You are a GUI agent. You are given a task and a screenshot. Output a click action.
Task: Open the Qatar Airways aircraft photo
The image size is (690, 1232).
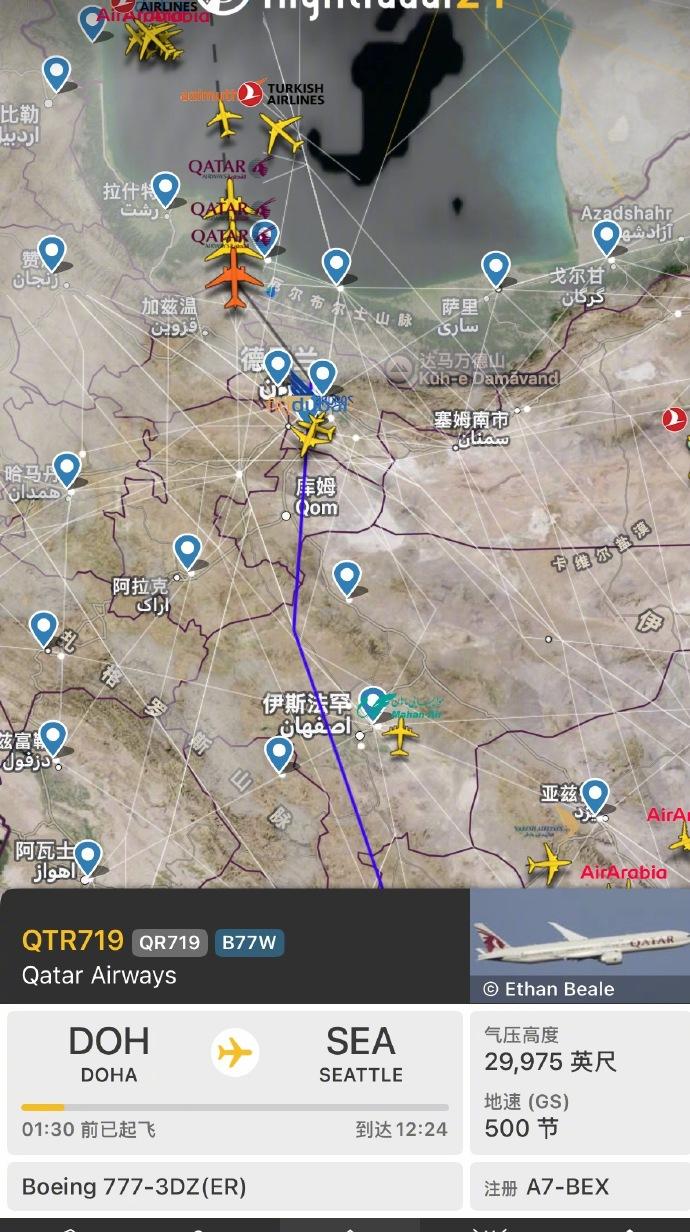click(x=580, y=946)
